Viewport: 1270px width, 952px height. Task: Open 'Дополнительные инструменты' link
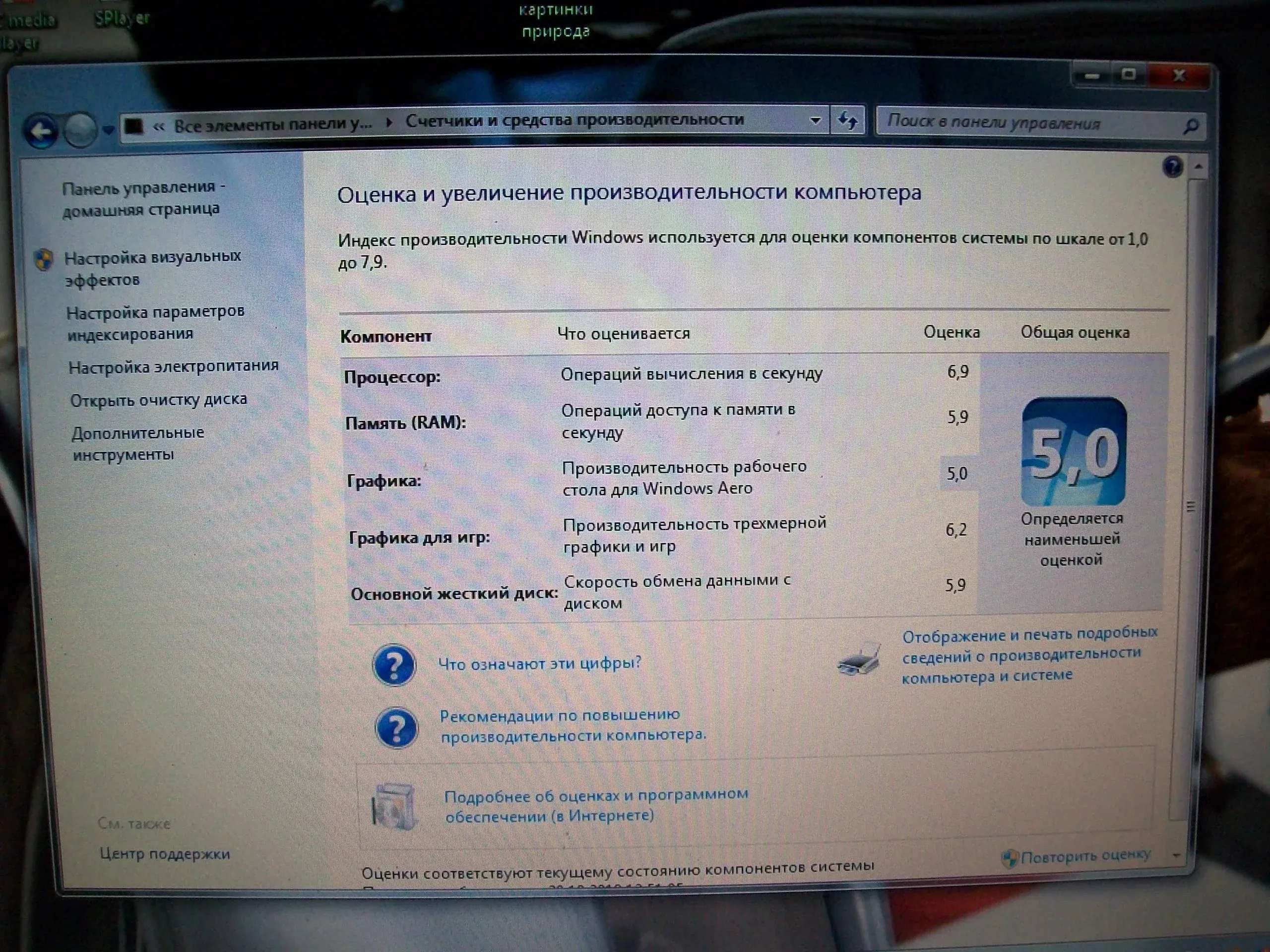[x=138, y=444]
